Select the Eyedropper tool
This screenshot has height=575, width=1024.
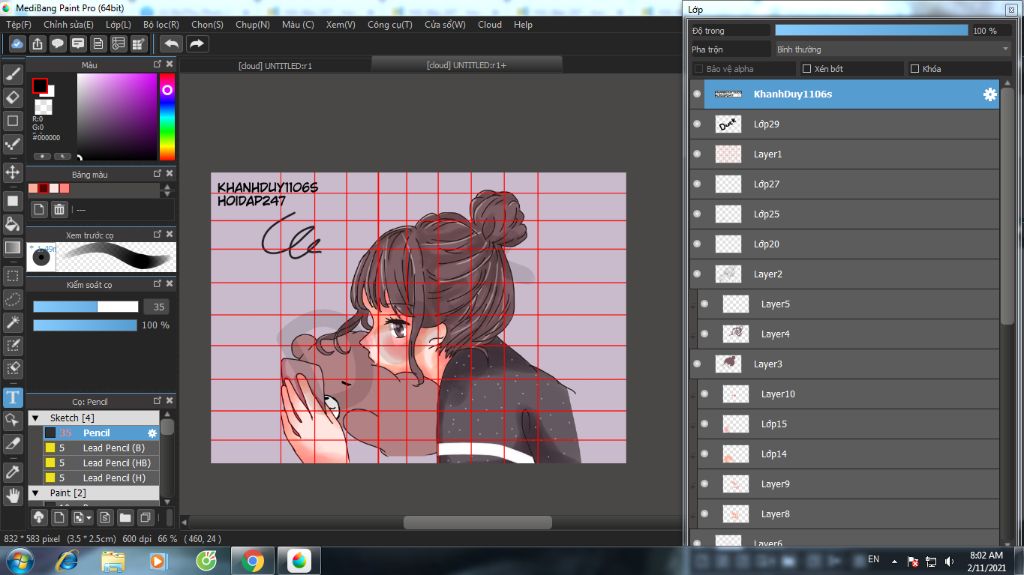pos(12,472)
